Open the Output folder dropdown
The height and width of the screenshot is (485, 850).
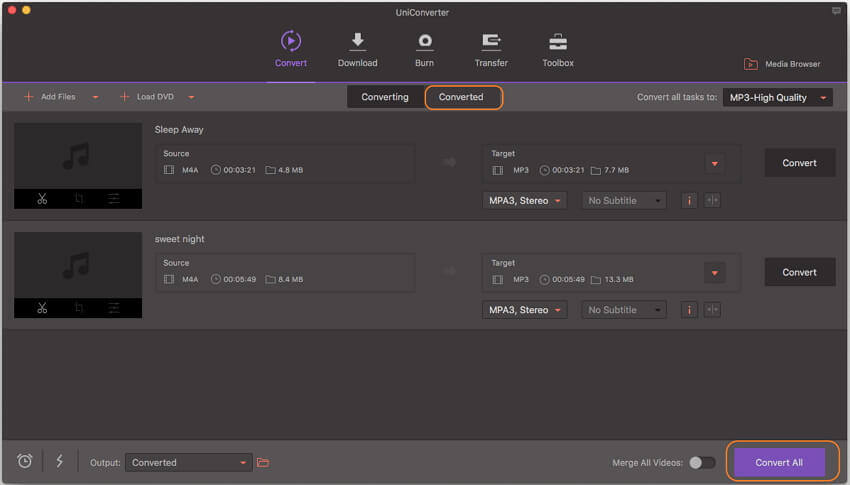tap(189, 463)
